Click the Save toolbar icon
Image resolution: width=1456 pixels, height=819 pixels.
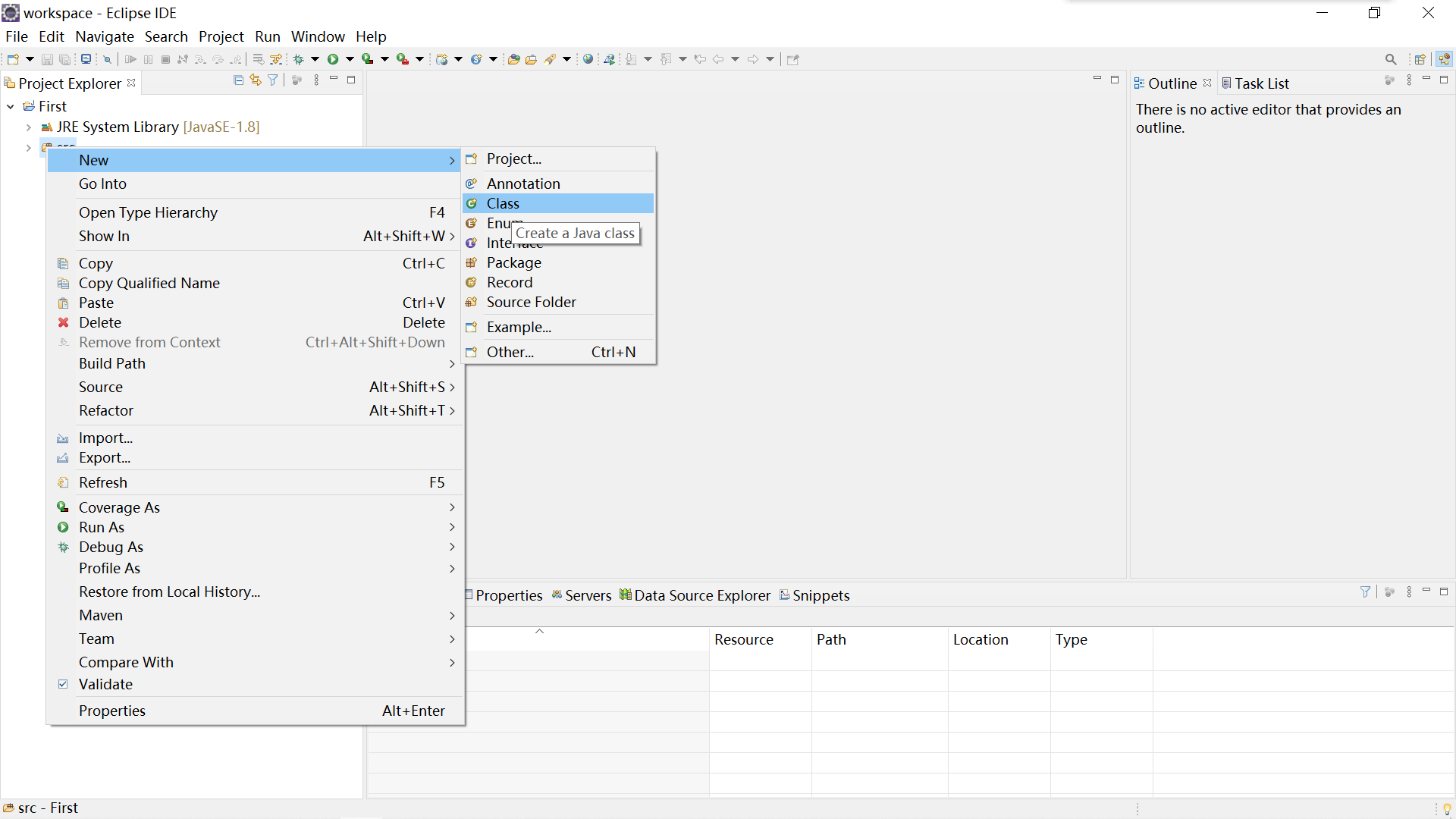[47, 59]
